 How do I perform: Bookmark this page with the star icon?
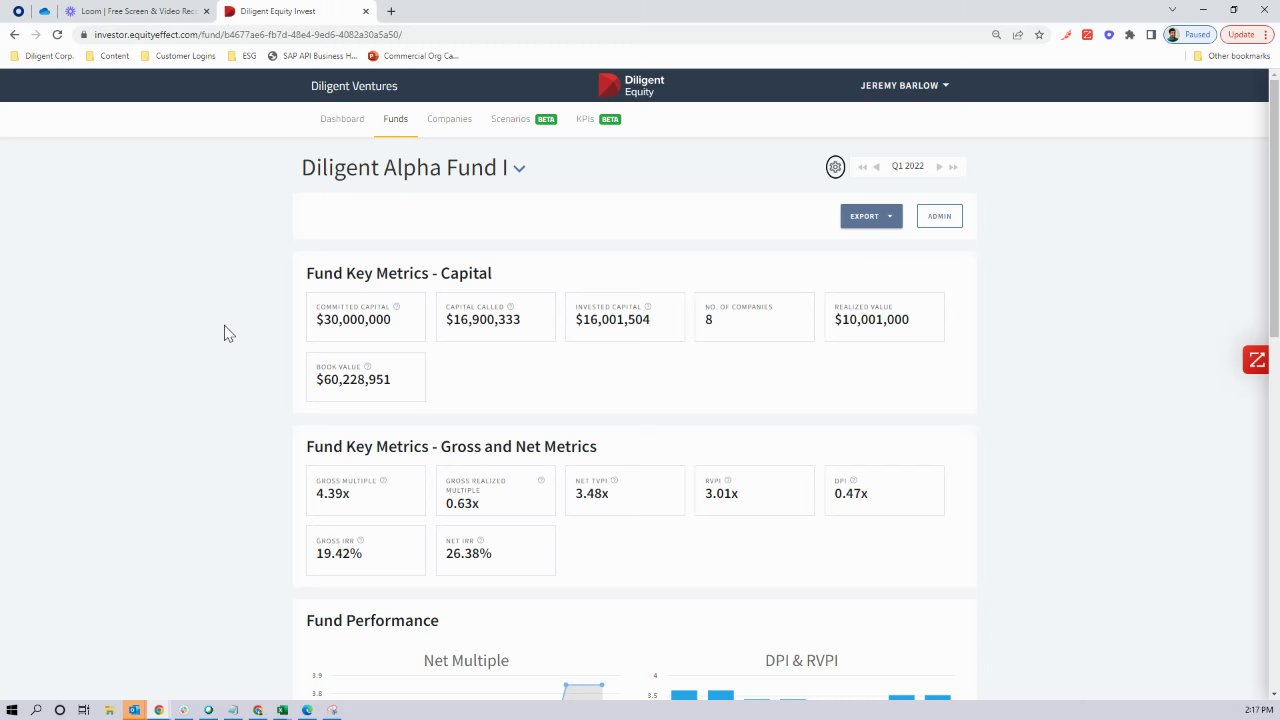coord(1039,35)
